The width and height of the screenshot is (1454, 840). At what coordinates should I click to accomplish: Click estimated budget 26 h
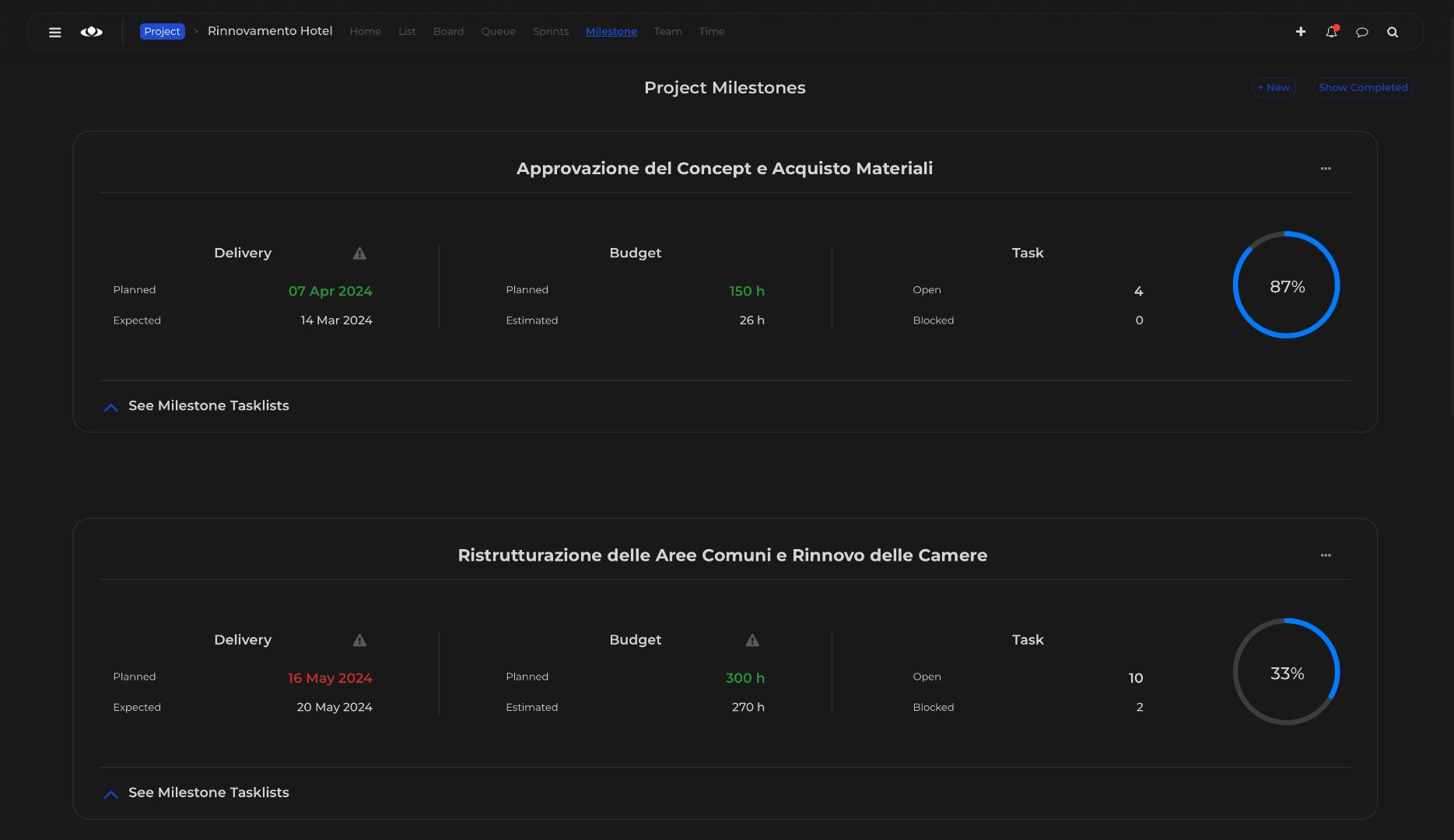[752, 320]
